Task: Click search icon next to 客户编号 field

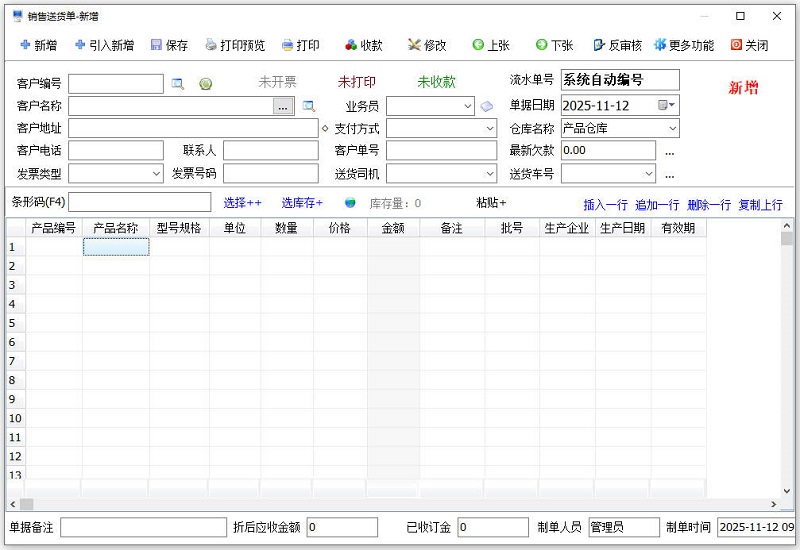Action: (x=178, y=84)
